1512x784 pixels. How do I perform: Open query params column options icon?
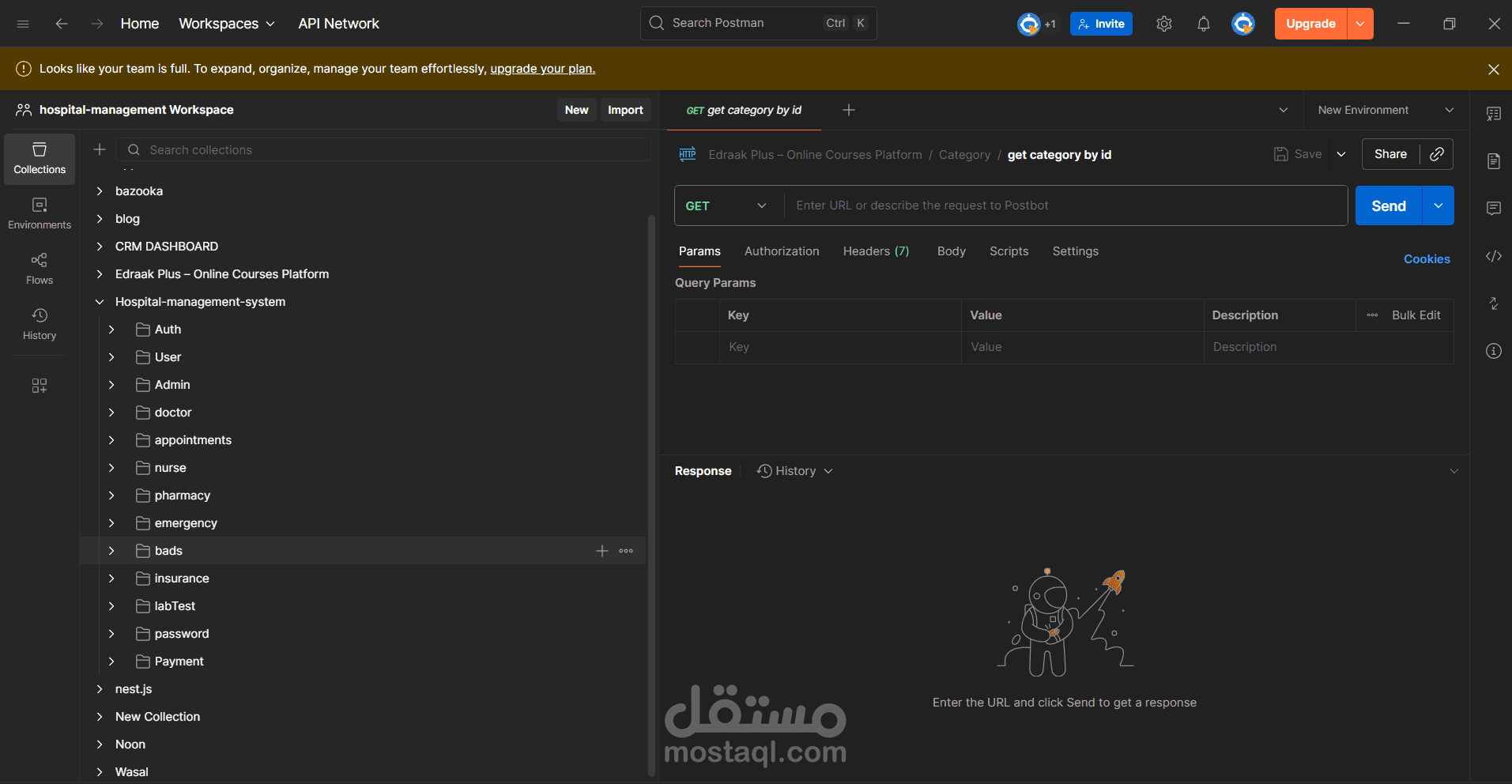(1372, 315)
